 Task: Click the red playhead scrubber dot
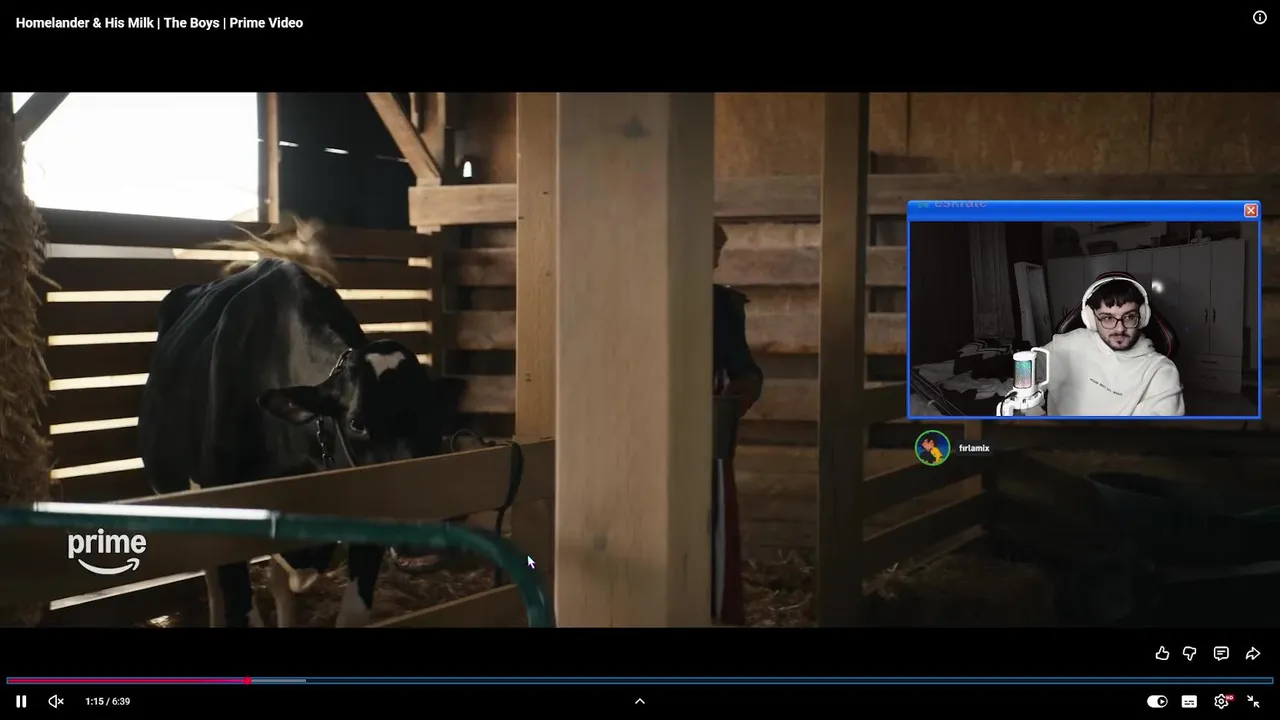pos(247,681)
